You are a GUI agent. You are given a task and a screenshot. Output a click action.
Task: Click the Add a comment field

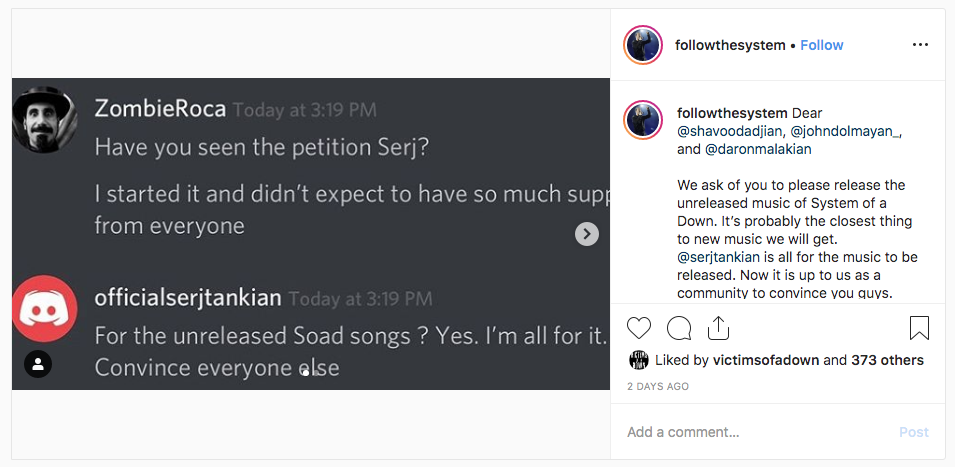click(x=750, y=432)
